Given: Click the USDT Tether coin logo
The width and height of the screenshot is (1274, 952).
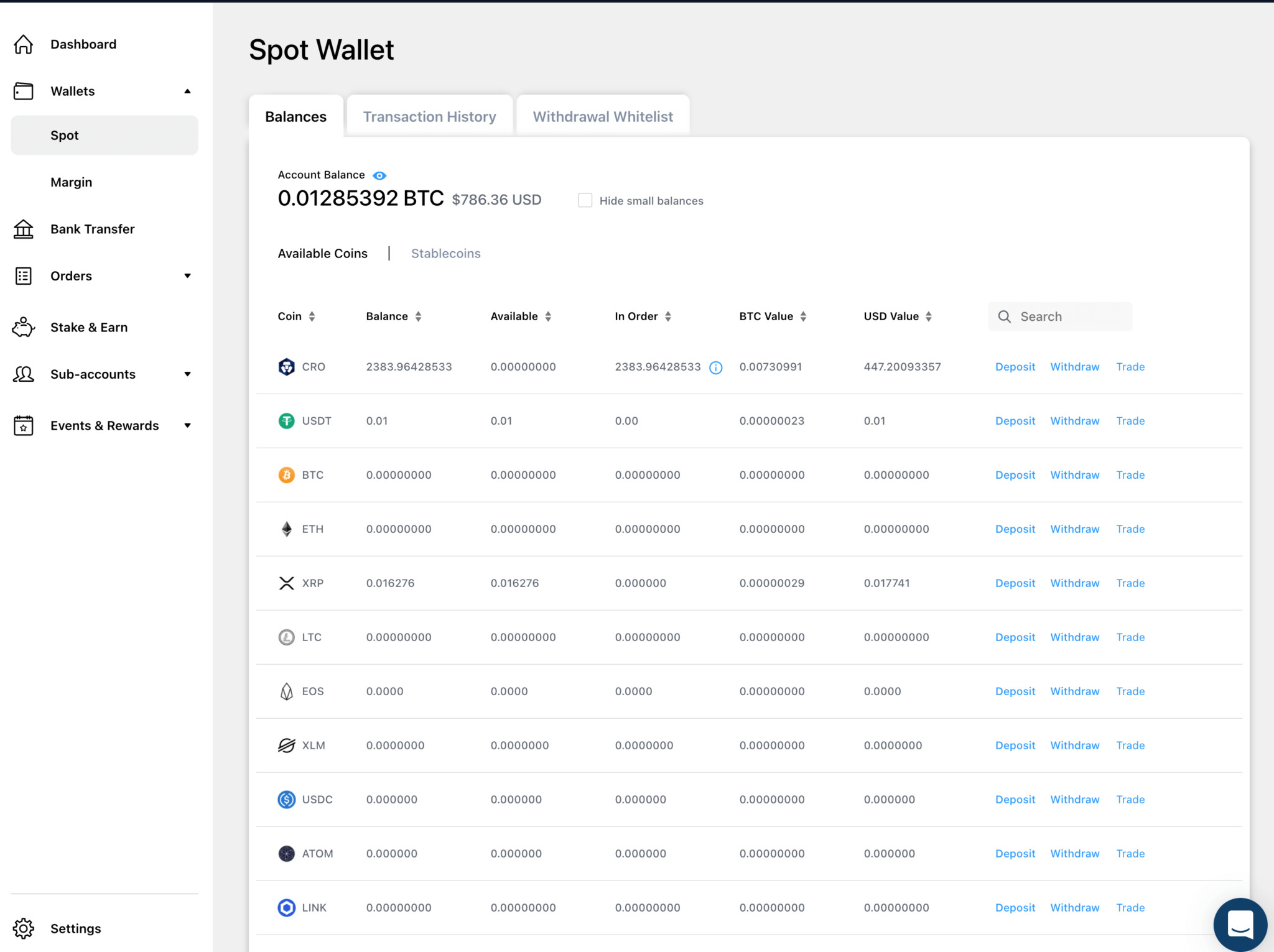Looking at the screenshot, I should coord(286,421).
